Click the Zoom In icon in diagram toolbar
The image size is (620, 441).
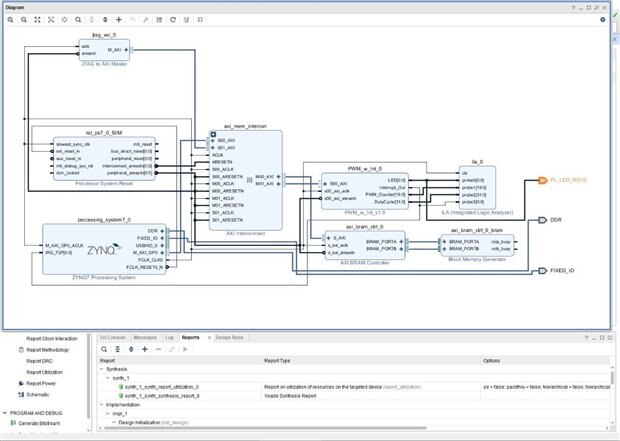click(x=9, y=19)
